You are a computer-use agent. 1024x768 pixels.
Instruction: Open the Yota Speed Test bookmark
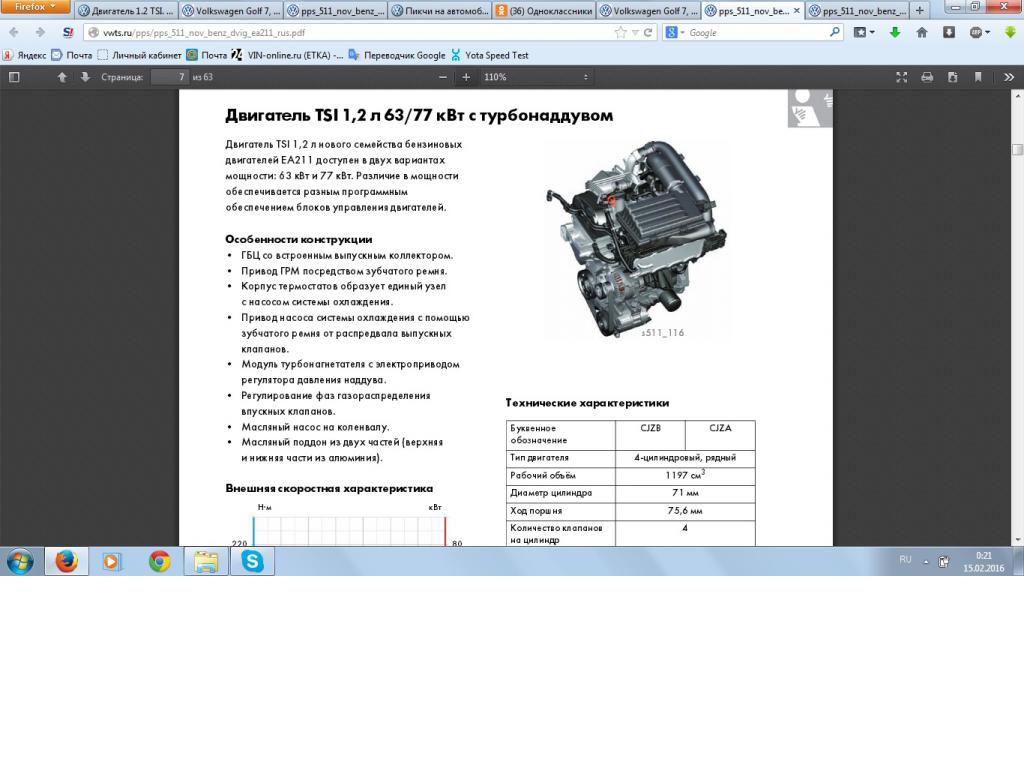tap(489, 56)
